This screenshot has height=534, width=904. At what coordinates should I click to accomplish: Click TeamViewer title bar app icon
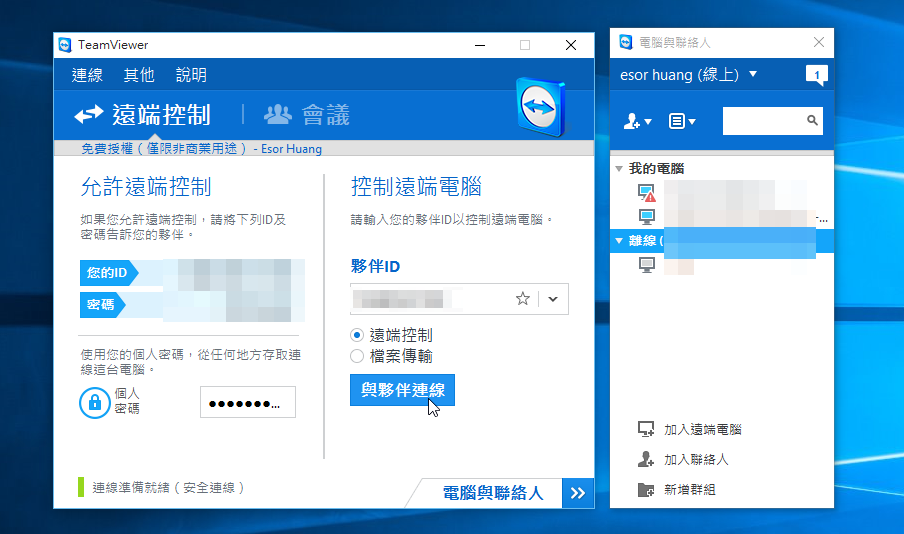(x=65, y=45)
